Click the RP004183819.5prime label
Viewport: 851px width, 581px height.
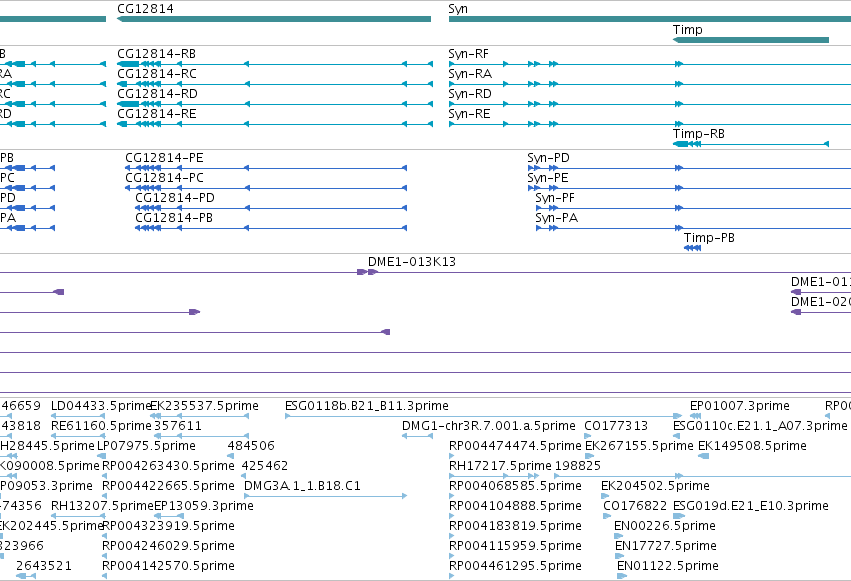pos(515,526)
